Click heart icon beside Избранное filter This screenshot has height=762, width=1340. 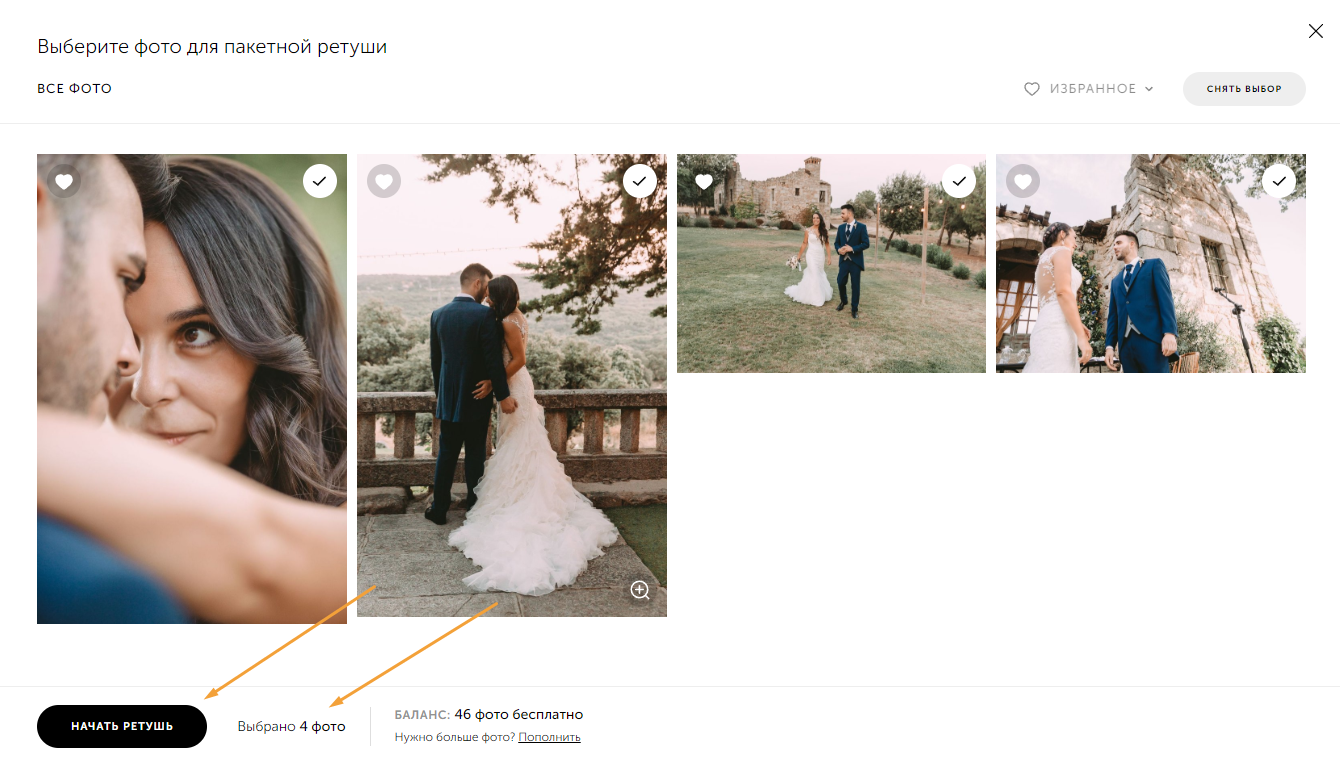coord(1032,89)
